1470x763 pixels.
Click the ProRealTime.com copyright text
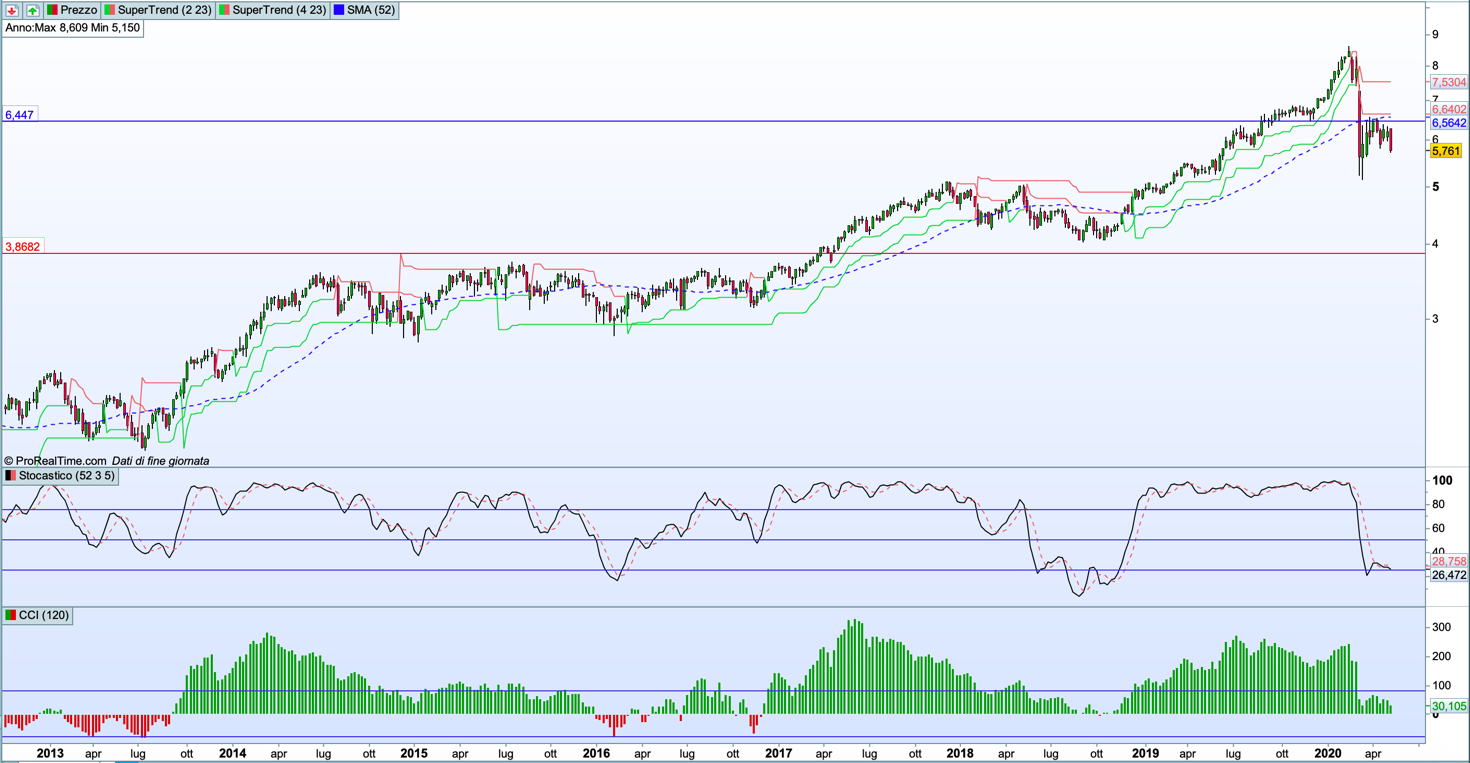tap(55, 461)
